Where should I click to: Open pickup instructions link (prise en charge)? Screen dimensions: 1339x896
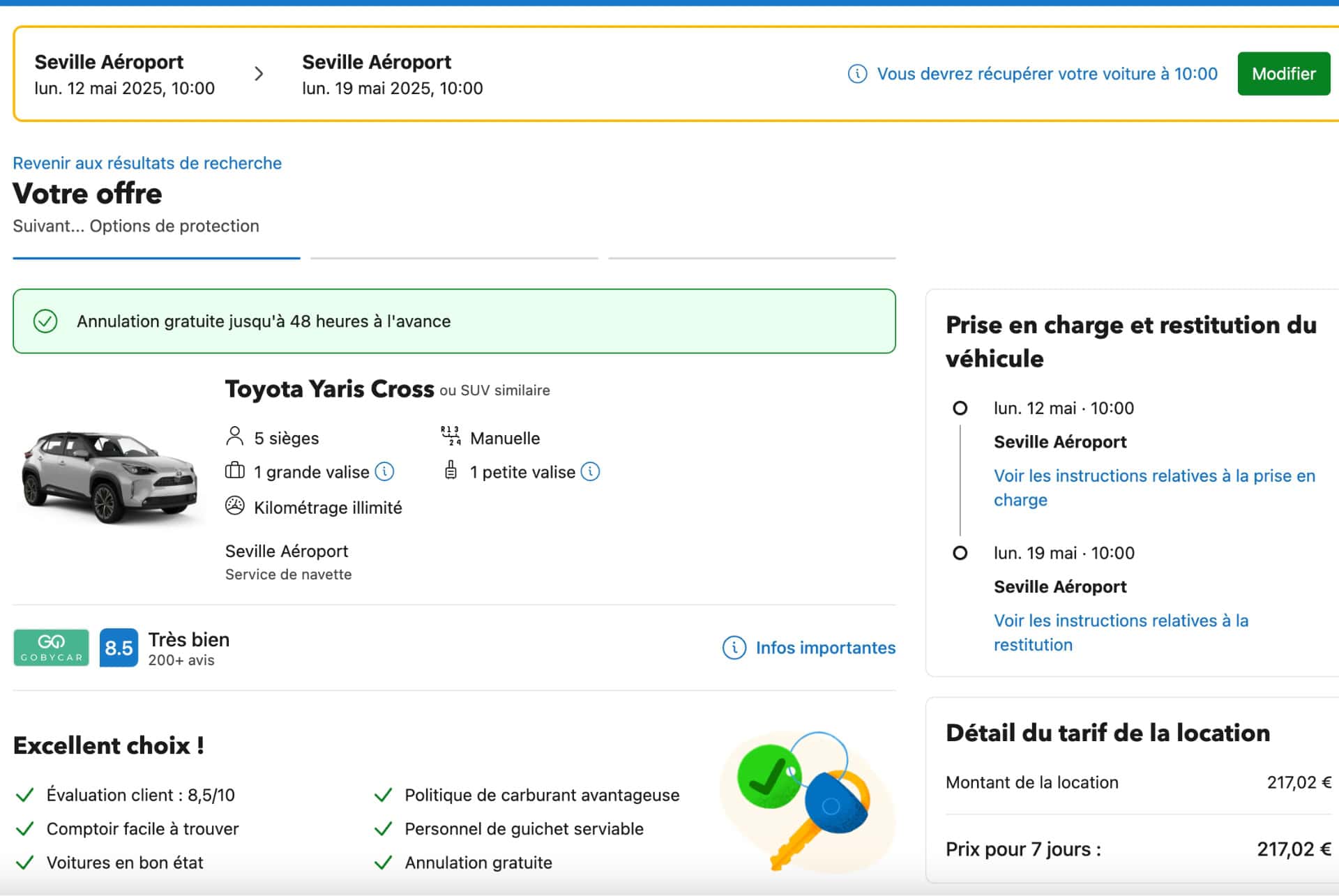point(1154,488)
